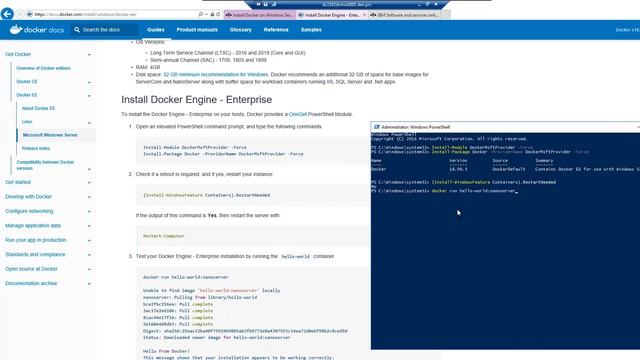This screenshot has height=360, width=640.
Task: Click the docs search magnifier icon
Action: point(77,30)
